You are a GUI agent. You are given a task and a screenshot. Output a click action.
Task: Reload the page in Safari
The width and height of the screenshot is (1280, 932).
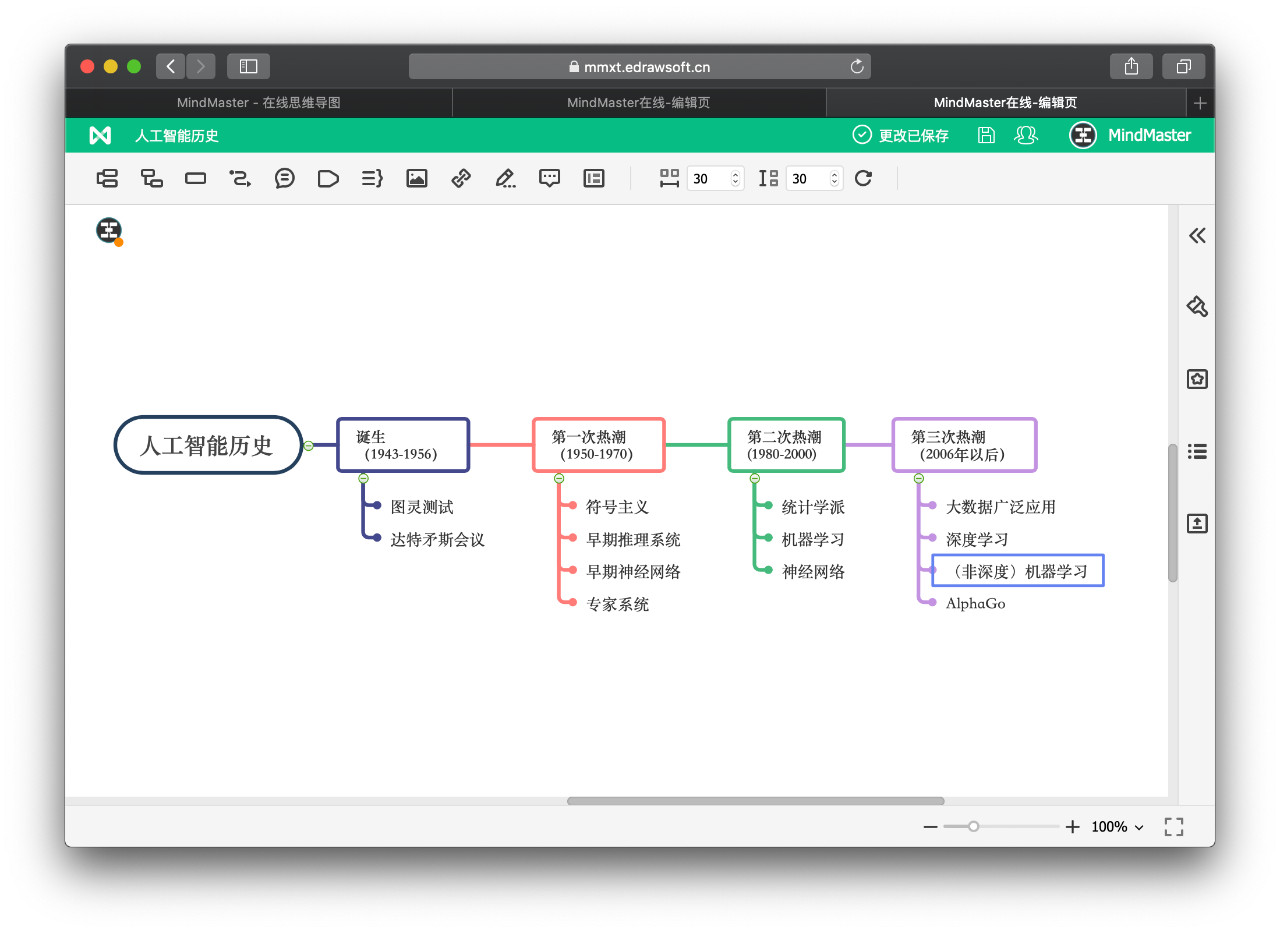coord(857,67)
